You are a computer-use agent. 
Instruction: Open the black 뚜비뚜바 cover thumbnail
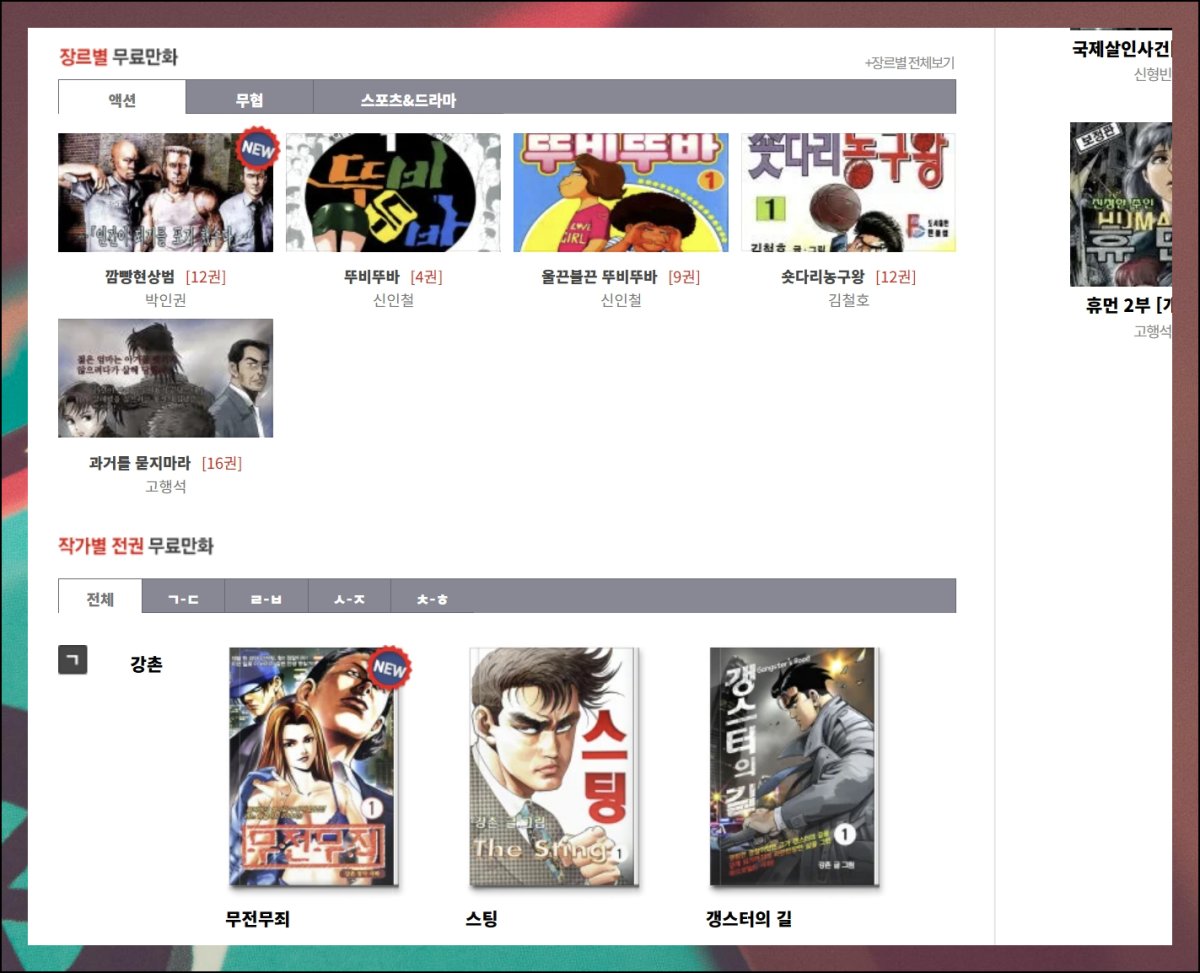coord(393,193)
